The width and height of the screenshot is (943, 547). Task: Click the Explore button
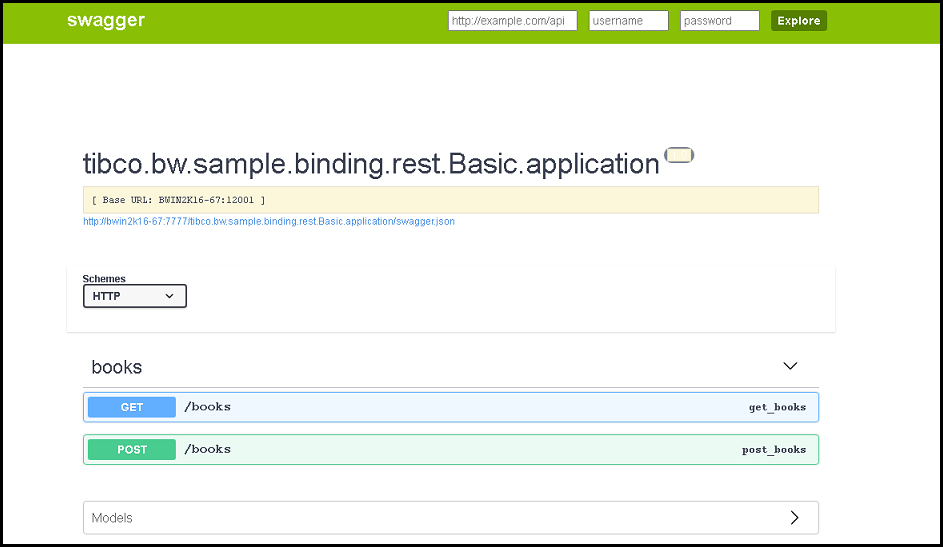pos(799,20)
